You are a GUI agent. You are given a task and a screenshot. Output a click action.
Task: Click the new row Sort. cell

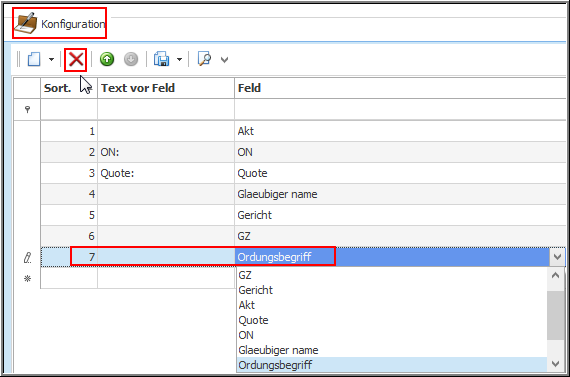pyautogui.click(x=69, y=278)
